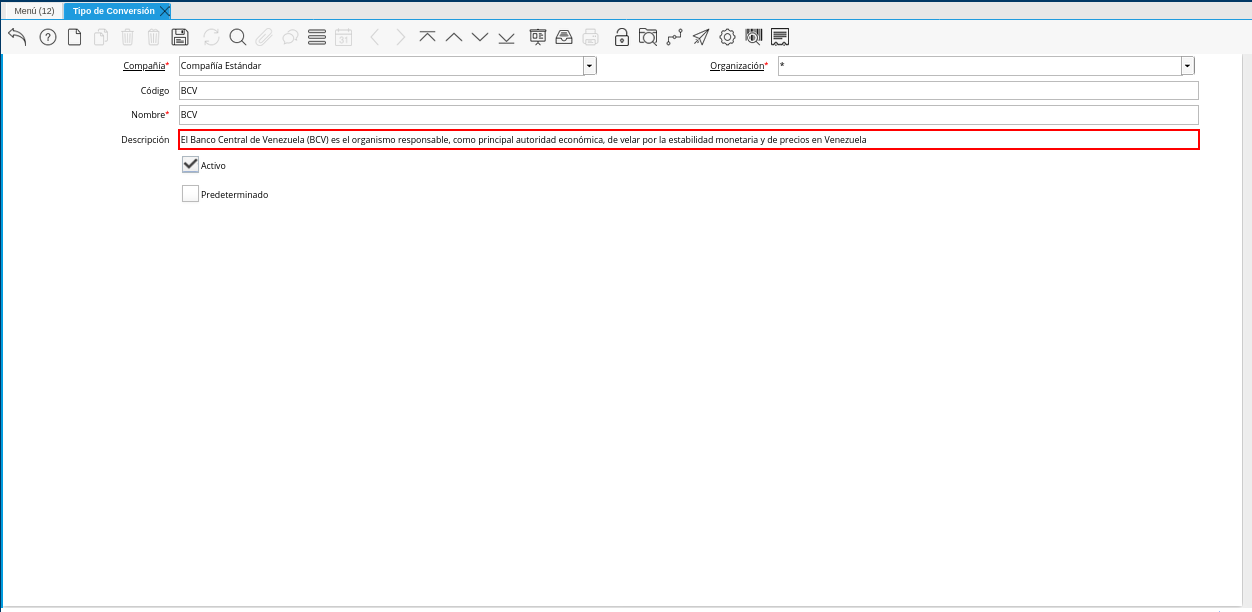Click into the Nombre field

tap(688, 115)
